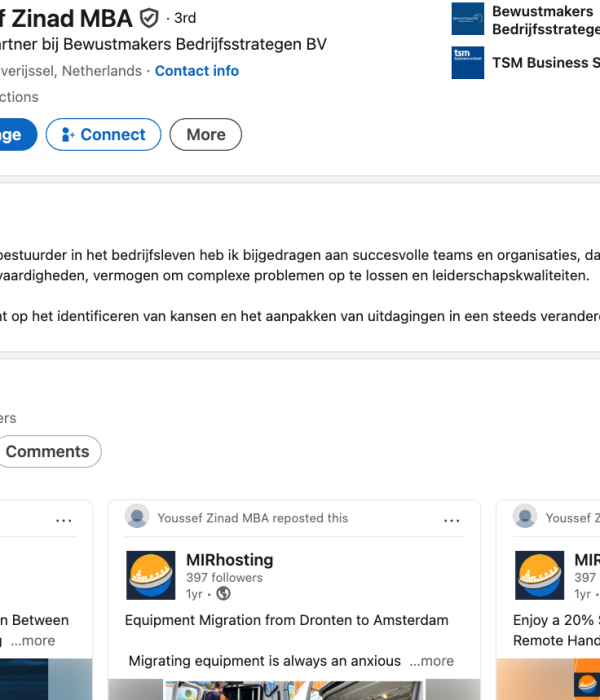600x700 pixels.
Task: Click the TSM Business School logo
Action: click(467, 62)
